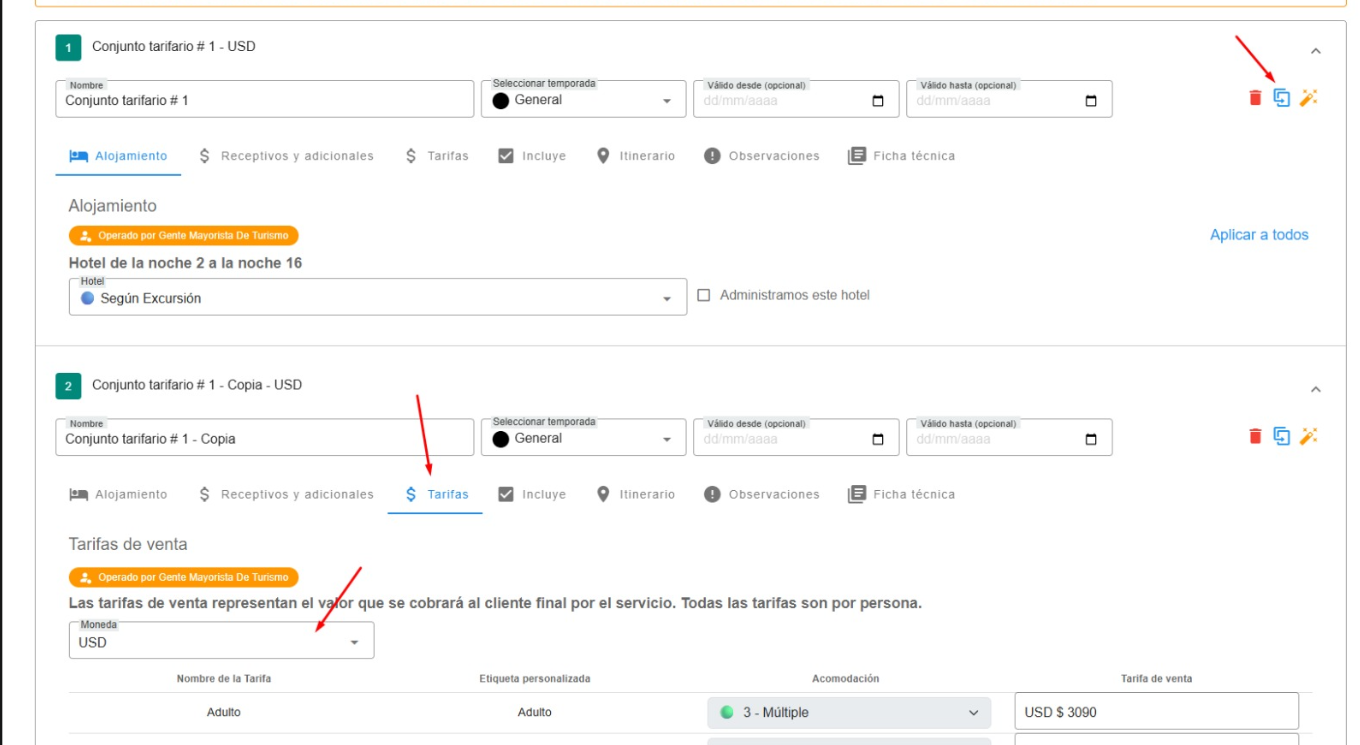Open Seleccionar temporada dropdown in set 1
The width and height of the screenshot is (1360, 745).
point(583,100)
